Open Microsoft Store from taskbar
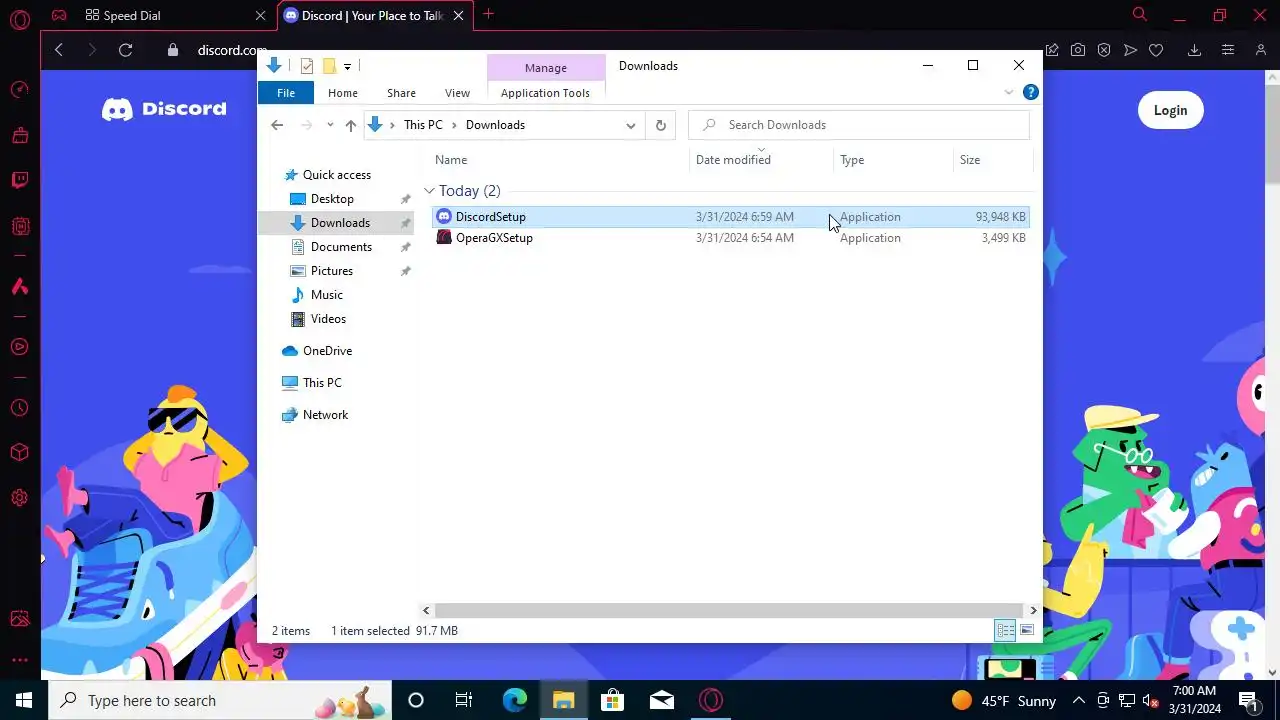The height and width of the screenshot is (720, 1280). coord(612,700)
